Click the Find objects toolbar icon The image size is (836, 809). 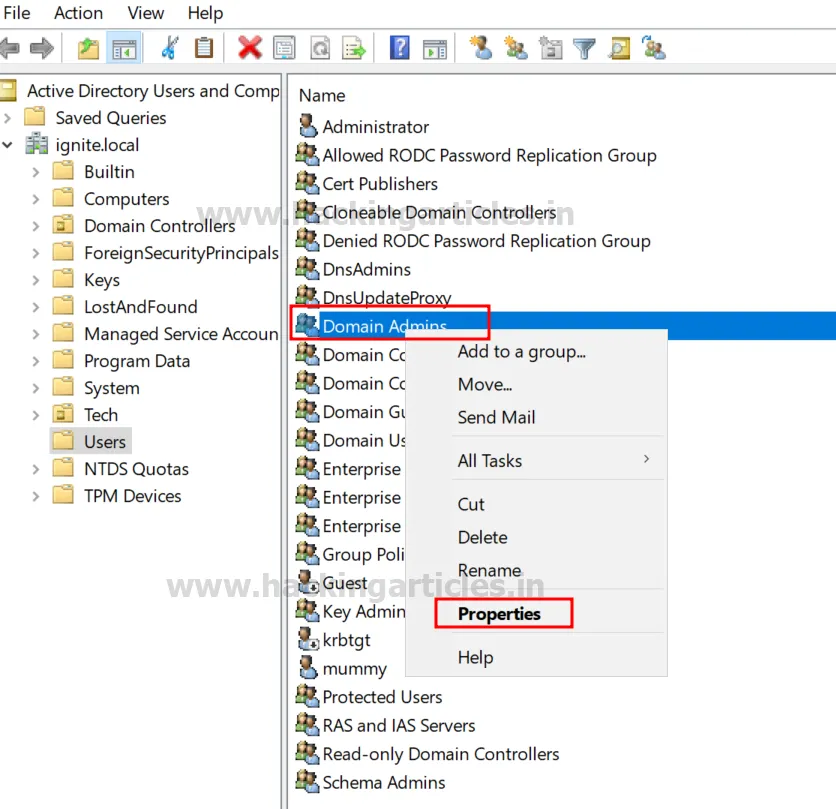pos(619,47)
